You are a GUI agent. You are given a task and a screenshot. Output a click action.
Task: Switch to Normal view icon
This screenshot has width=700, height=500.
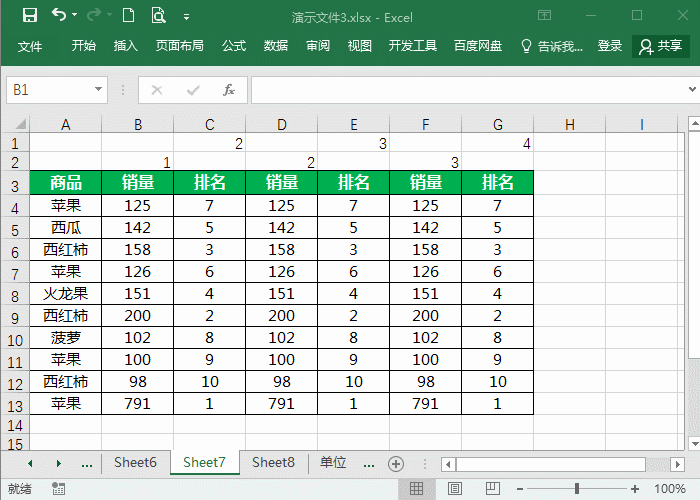416,488
